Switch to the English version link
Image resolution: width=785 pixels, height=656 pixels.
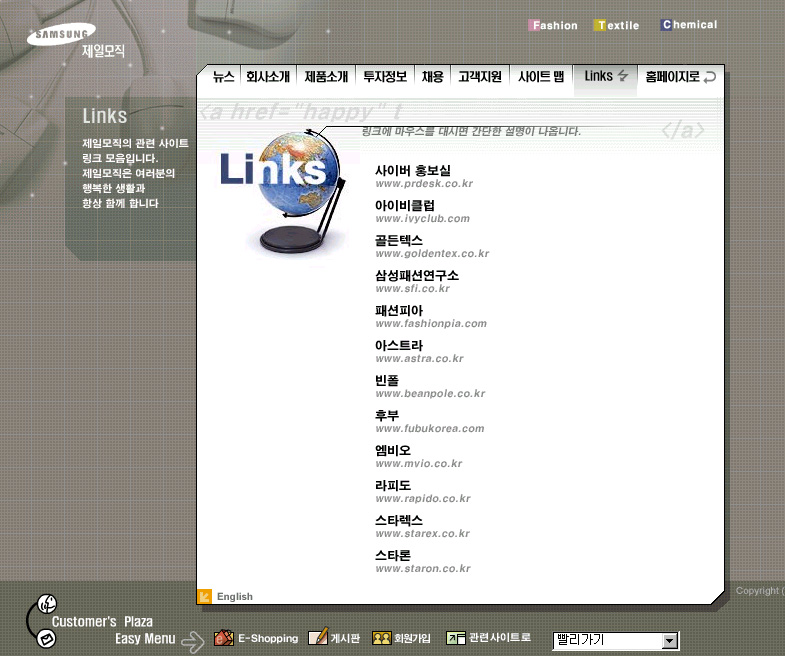[x=235, y=596]
